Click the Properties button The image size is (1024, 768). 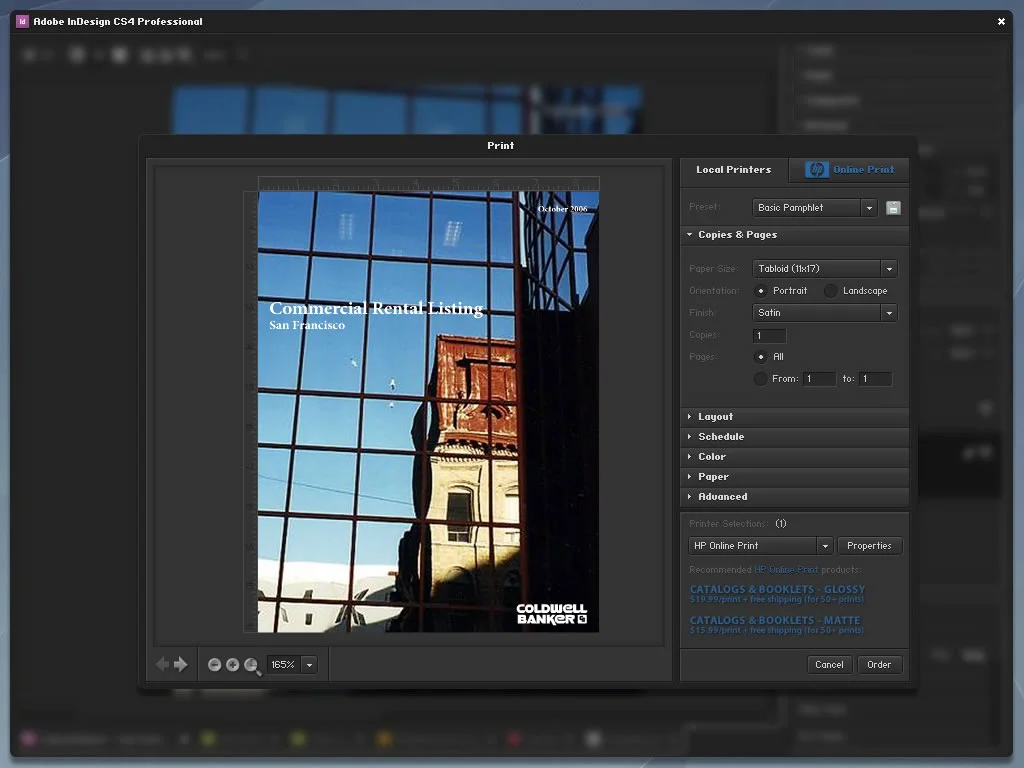869,545
